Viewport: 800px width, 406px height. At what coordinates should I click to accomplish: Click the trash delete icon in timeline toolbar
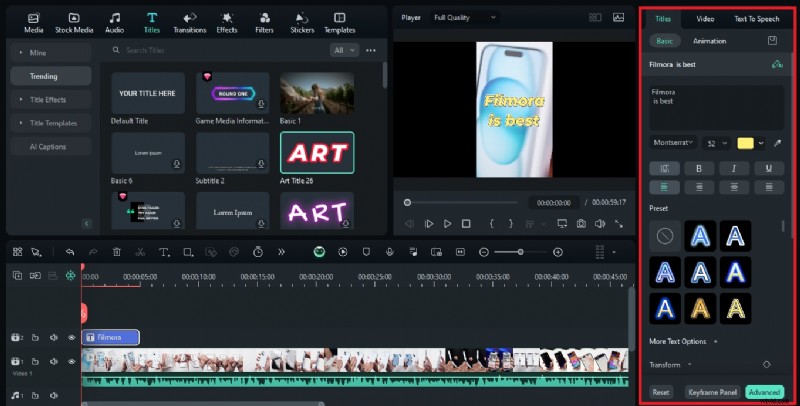coord(117,252)
